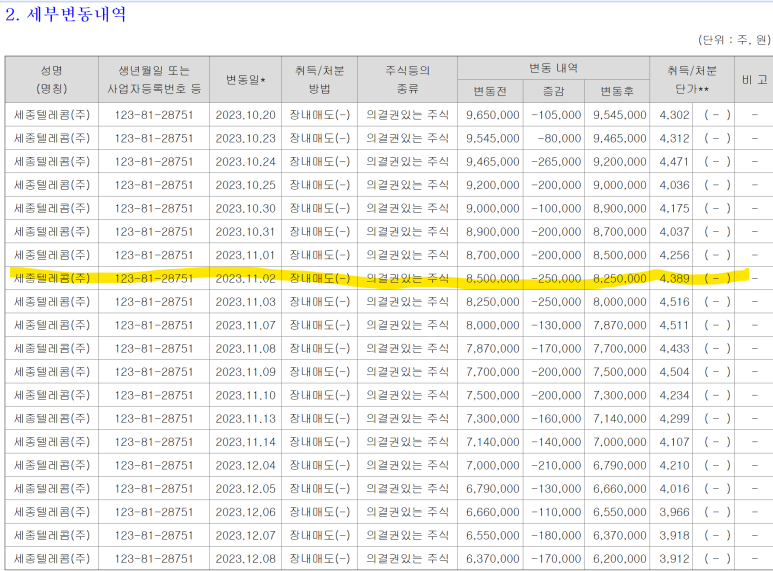773x571 pixels.
Task: Click the change amount -110,000
Action: [556, 512]
